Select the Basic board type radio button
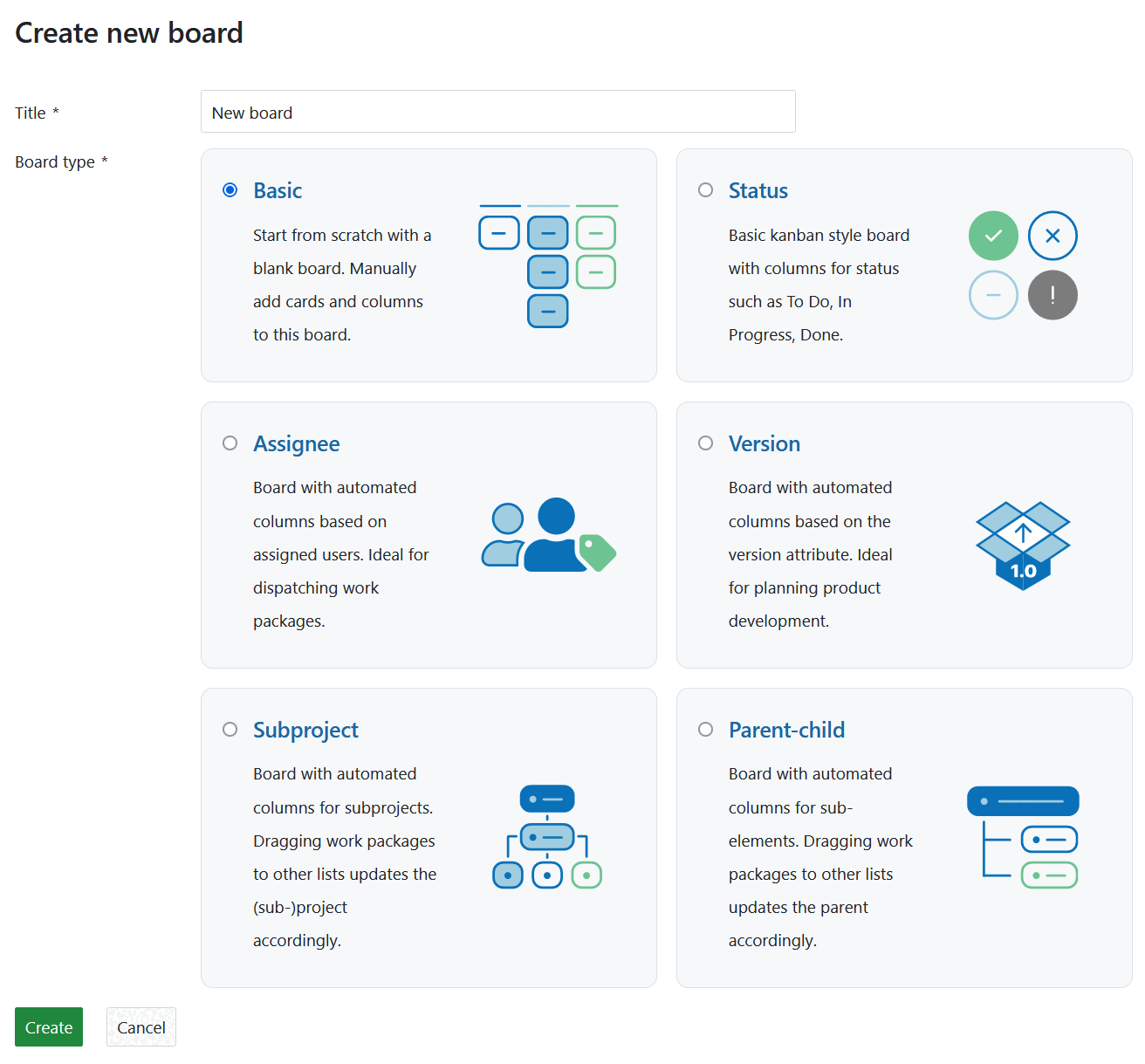 pos(230,189)
